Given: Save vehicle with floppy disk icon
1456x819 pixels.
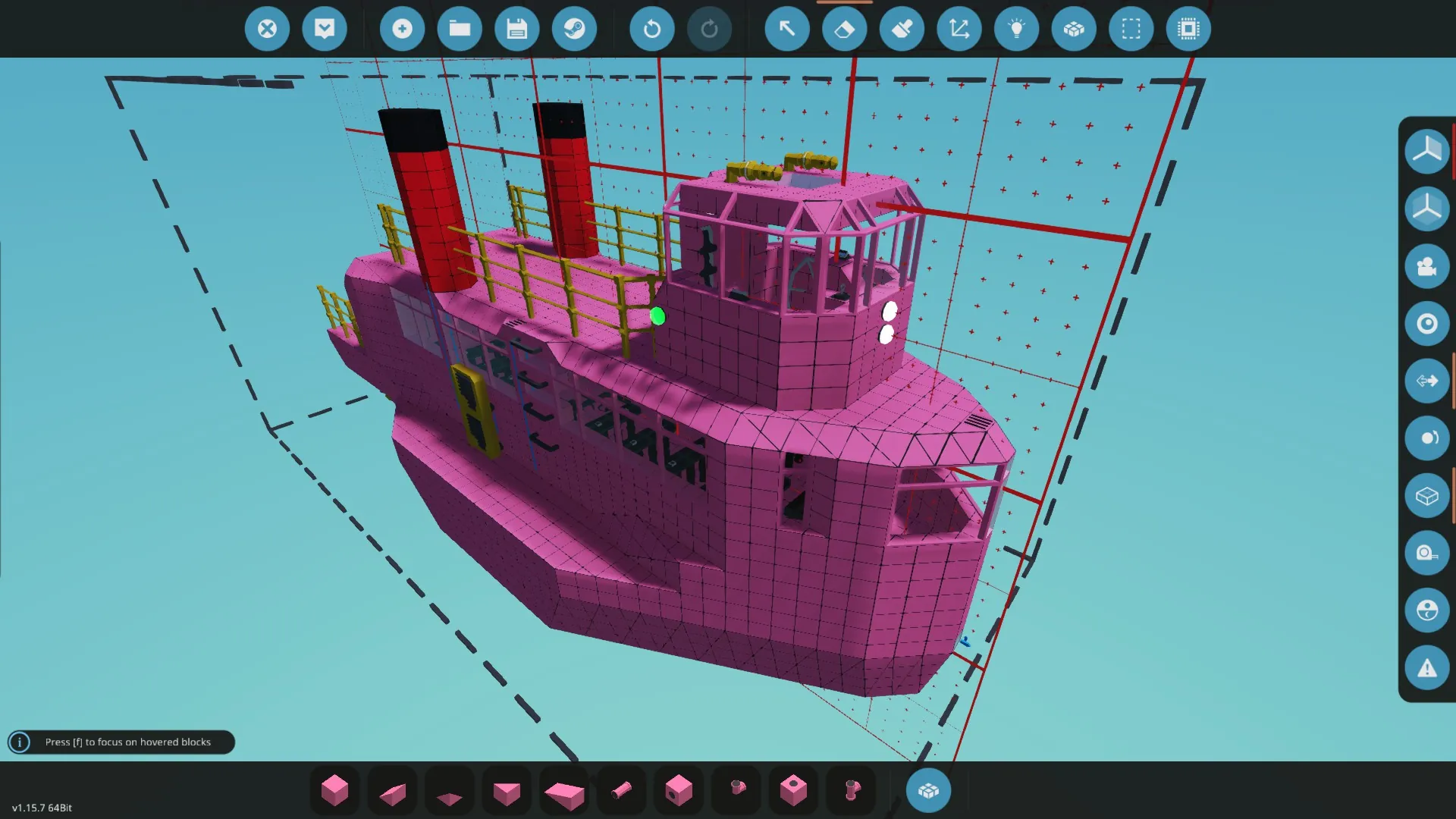Looking at the screenshot, I should [x=516, y=29].
